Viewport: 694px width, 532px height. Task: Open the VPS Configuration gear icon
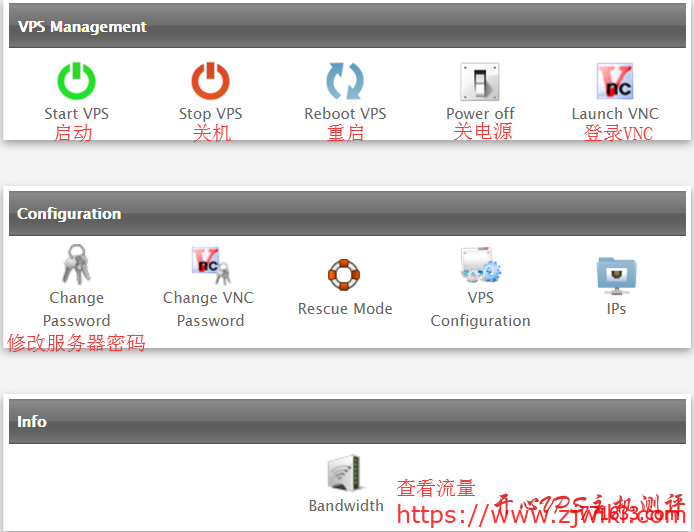[x=480, y=265]
